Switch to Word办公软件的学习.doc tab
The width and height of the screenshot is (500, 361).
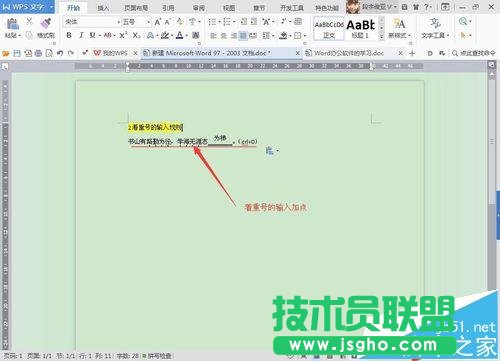click(349, 53)
